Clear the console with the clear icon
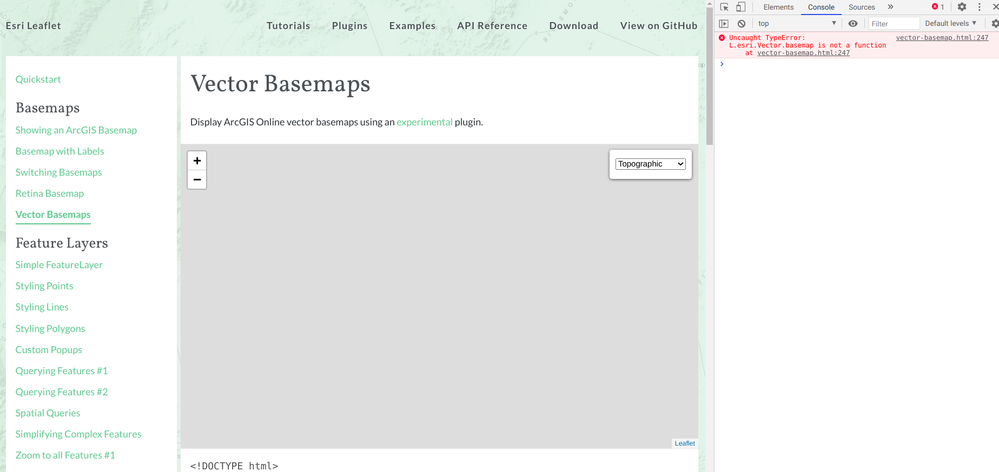The height and width of the screenshot is (472, 999). click(742, 24)
